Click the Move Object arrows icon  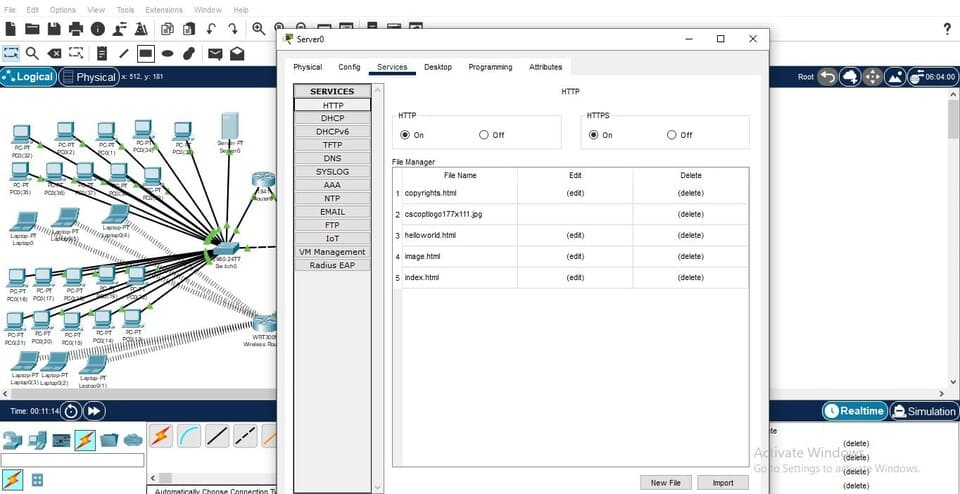coord(872,77)
